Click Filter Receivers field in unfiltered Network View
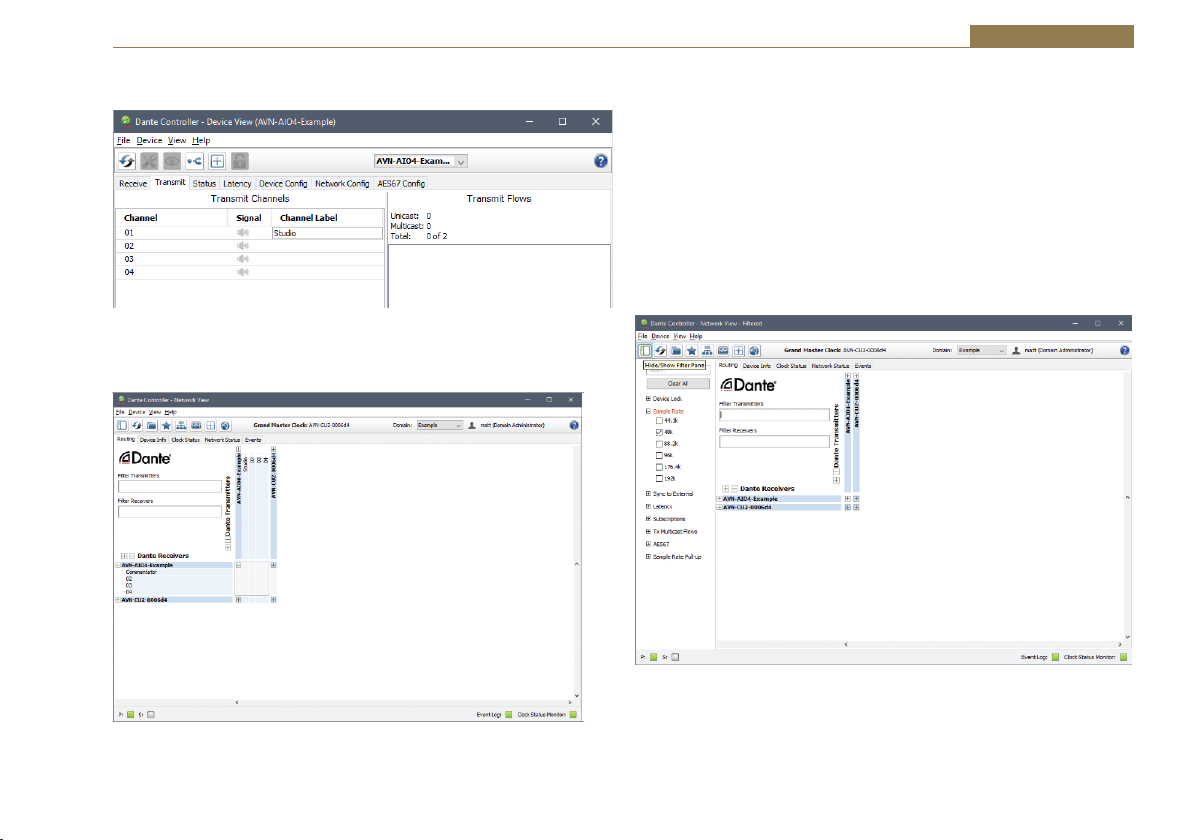Image resolution: width=1192 pixels, height=840 pixels. [x=170, y=512]
